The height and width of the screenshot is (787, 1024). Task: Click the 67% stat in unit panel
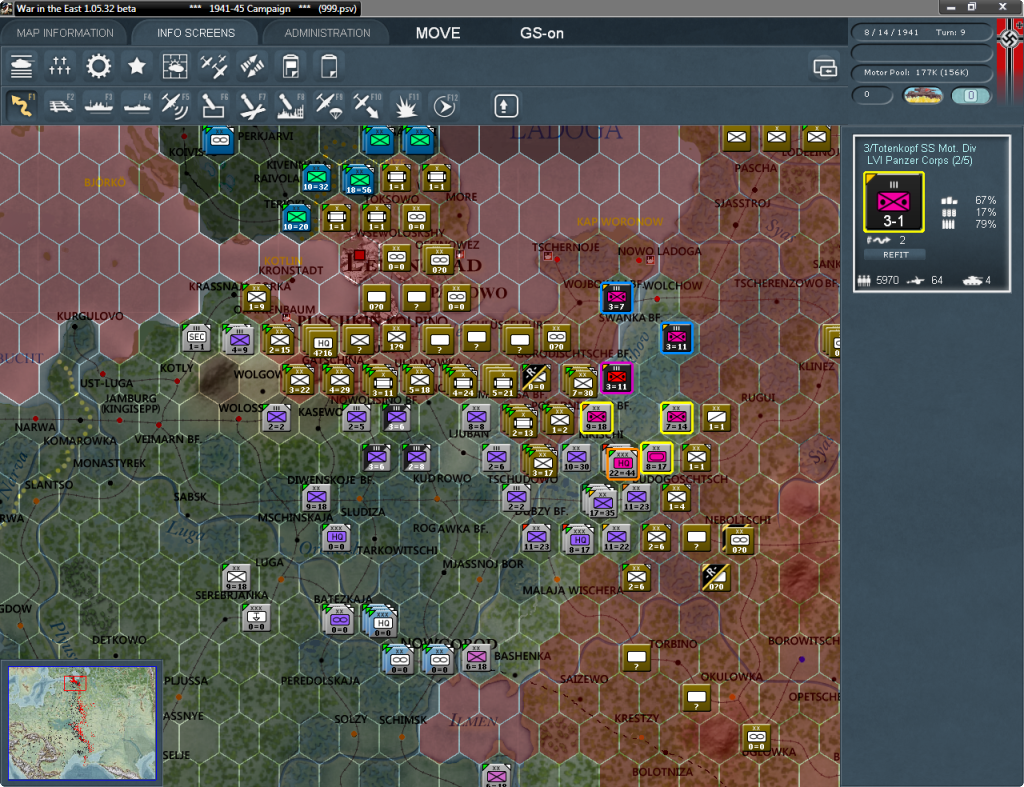tap(985, 200)
